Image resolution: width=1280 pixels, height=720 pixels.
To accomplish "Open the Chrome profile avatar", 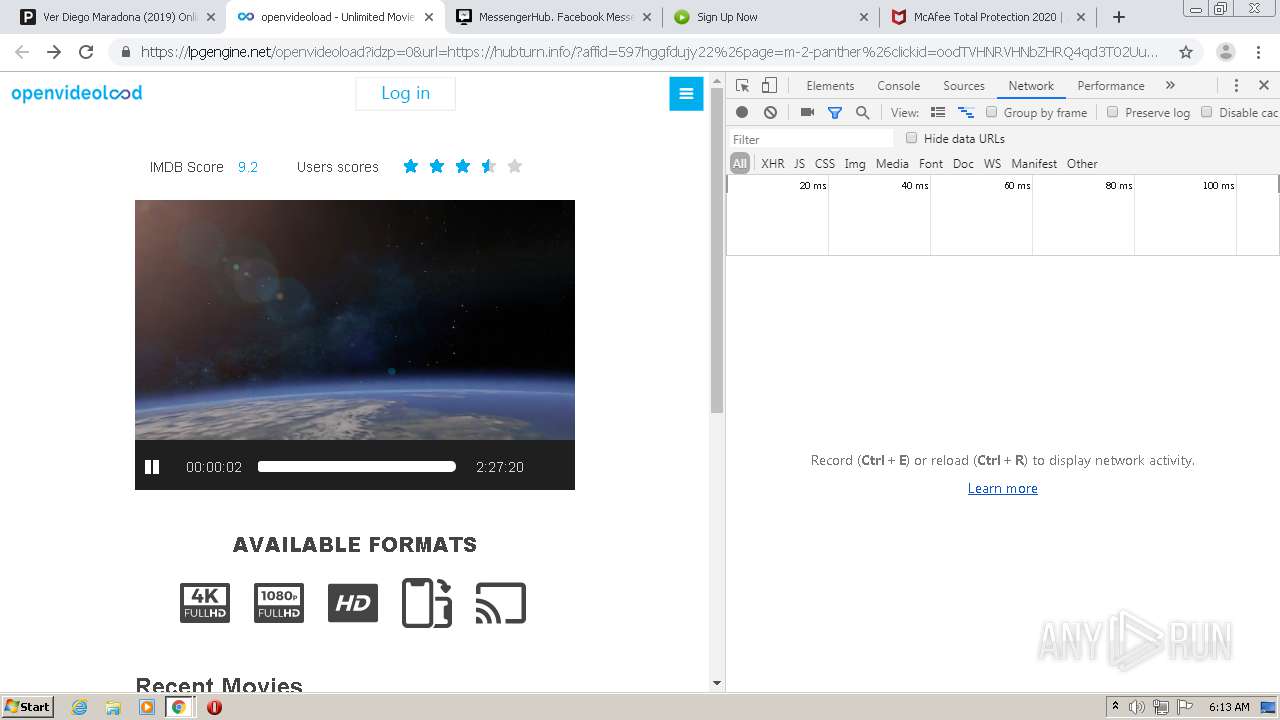I will (x=1225, y=52).
